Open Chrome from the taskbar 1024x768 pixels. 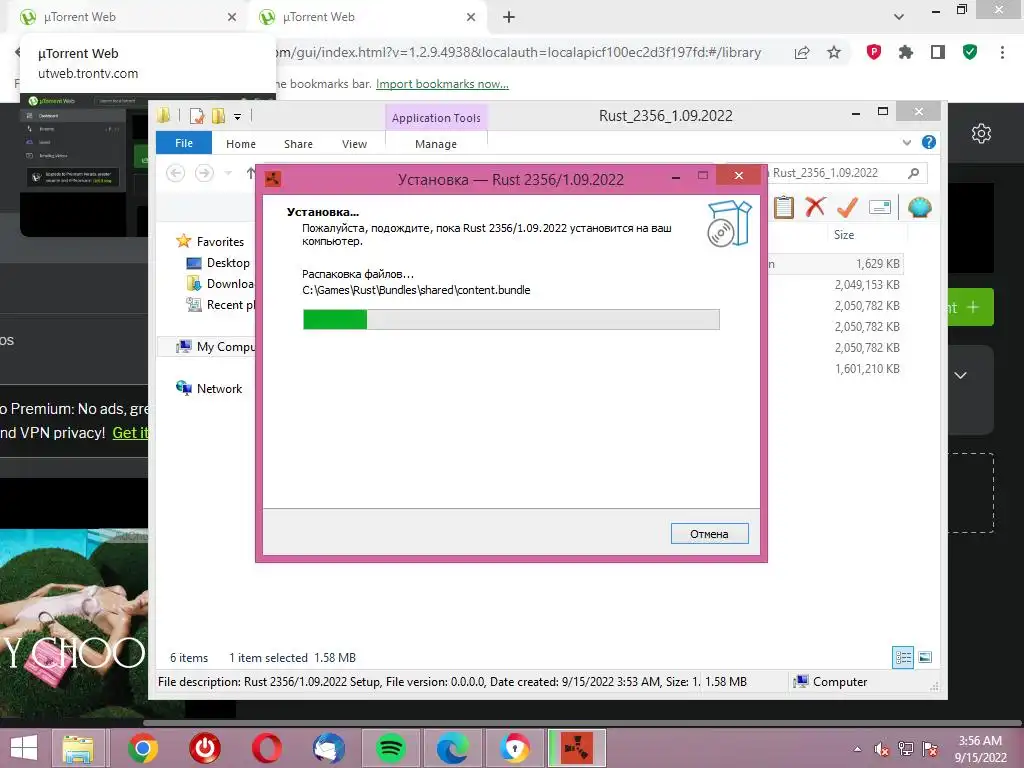click(x=142, y=748)
